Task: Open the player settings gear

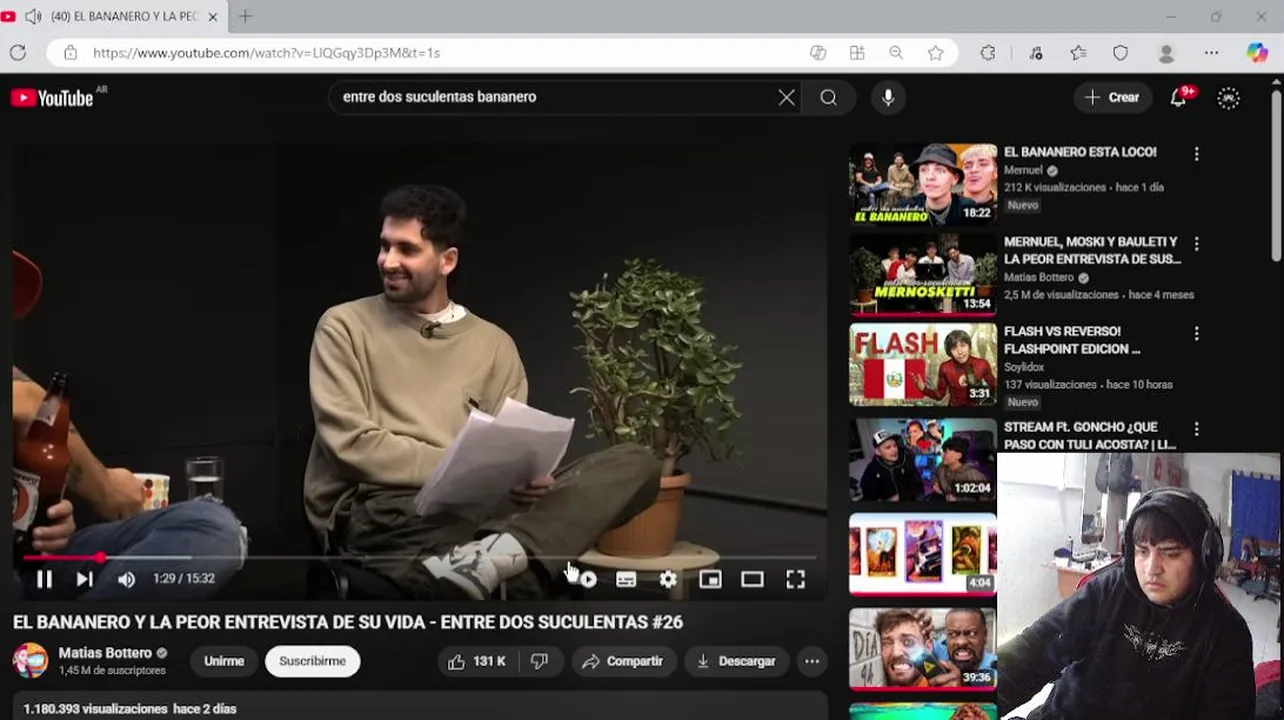Action: click(668, 579)
